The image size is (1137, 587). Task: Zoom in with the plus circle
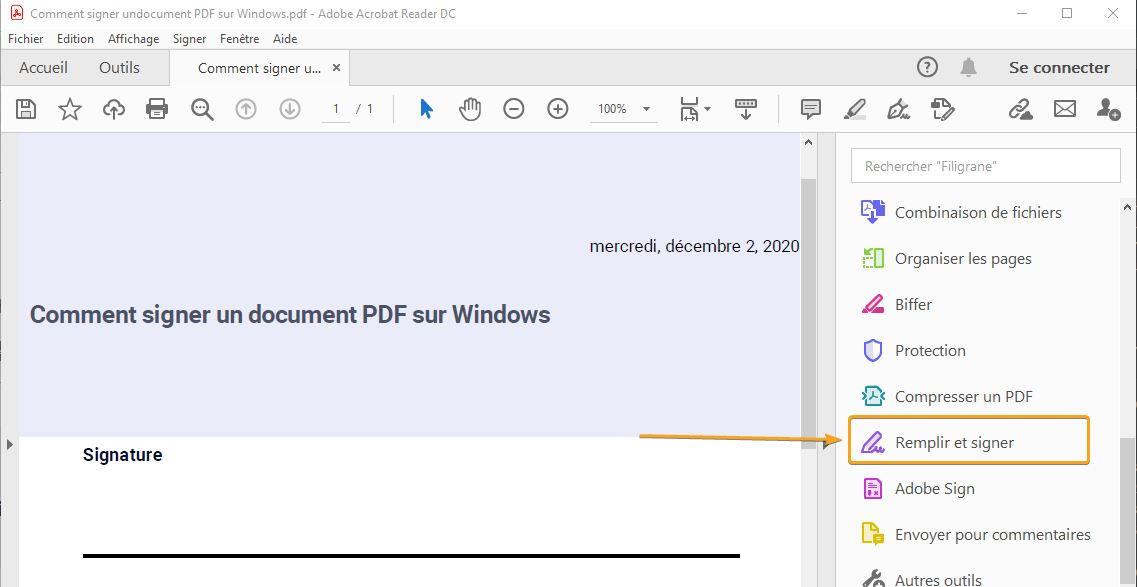coord(557,109)
